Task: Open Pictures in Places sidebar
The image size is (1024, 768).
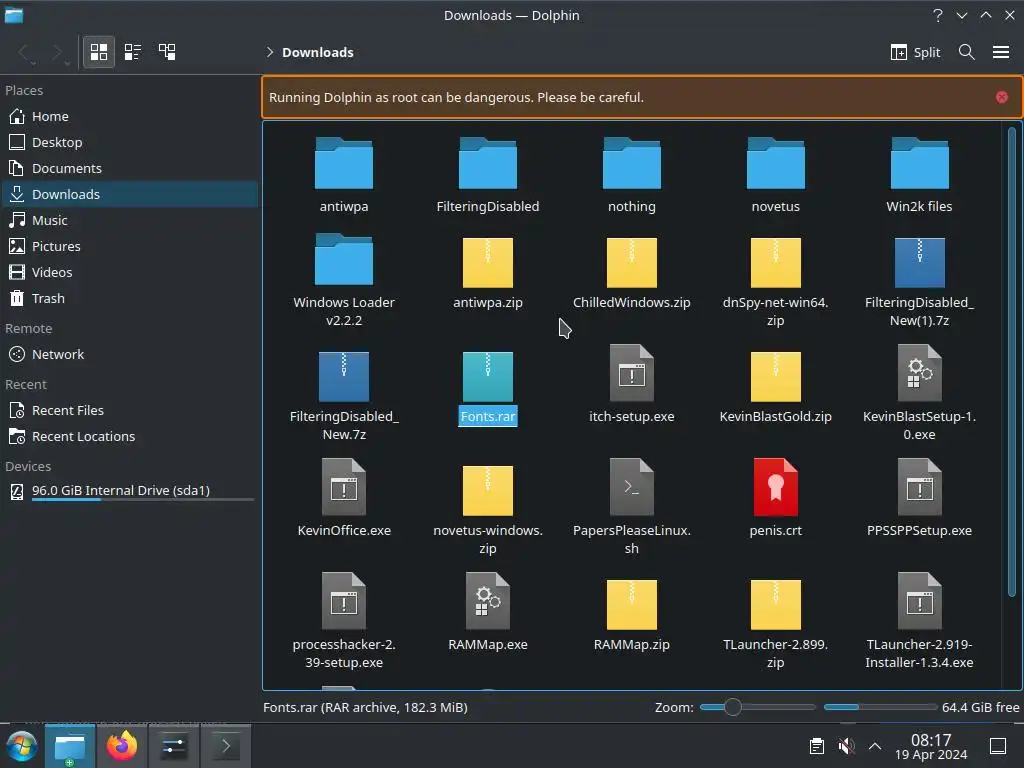Action: pyautogui.click(x=129, y=246)
